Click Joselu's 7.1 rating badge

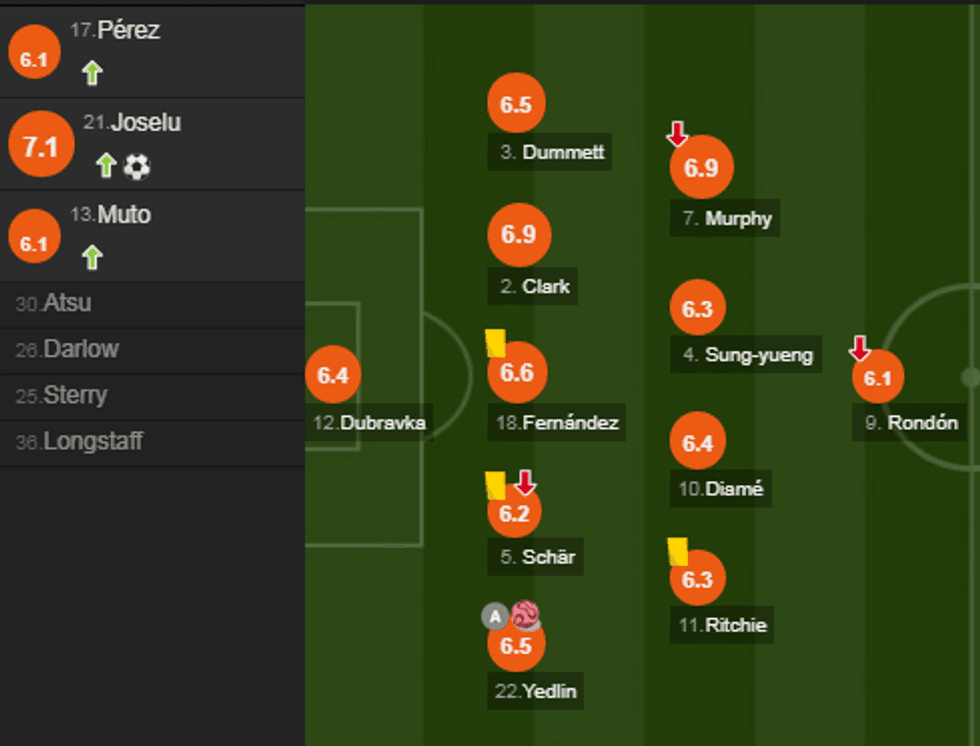click(x=41, y=148)
